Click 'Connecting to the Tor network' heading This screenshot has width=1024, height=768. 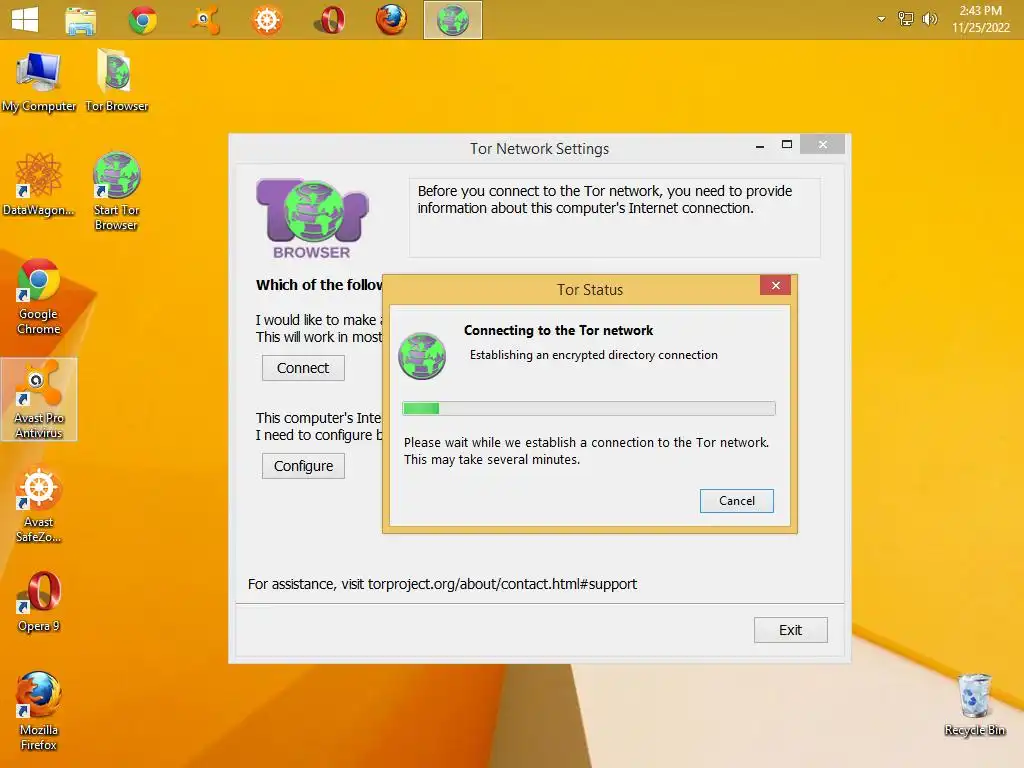[x=558, y=330]
